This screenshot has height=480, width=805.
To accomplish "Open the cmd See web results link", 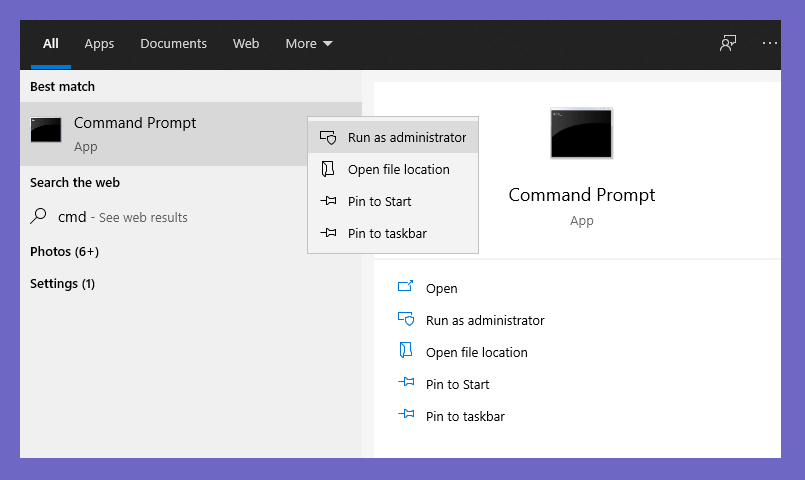I will click(x=123, y=217).
